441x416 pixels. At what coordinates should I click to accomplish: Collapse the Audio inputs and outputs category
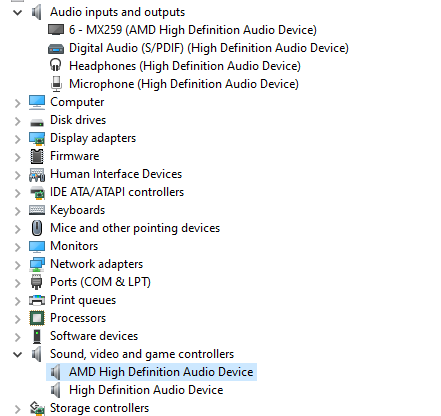[x=17, y=13]
